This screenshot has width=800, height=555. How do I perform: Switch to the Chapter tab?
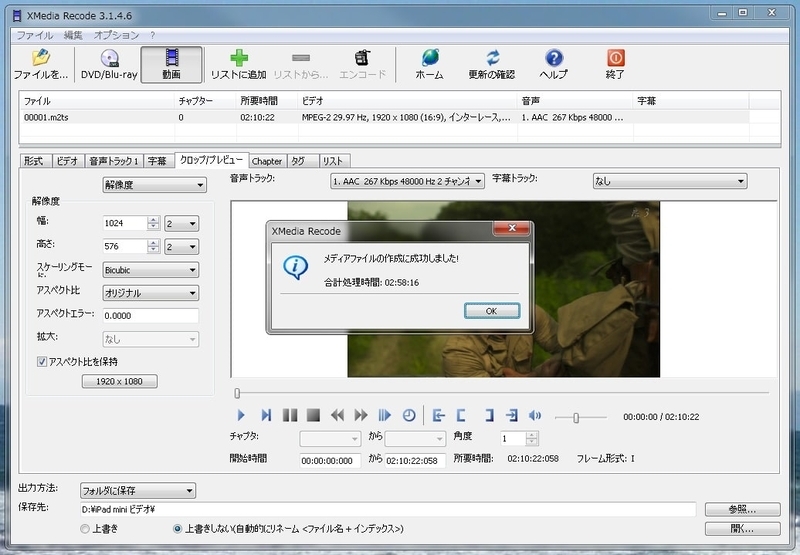point(267,161)
